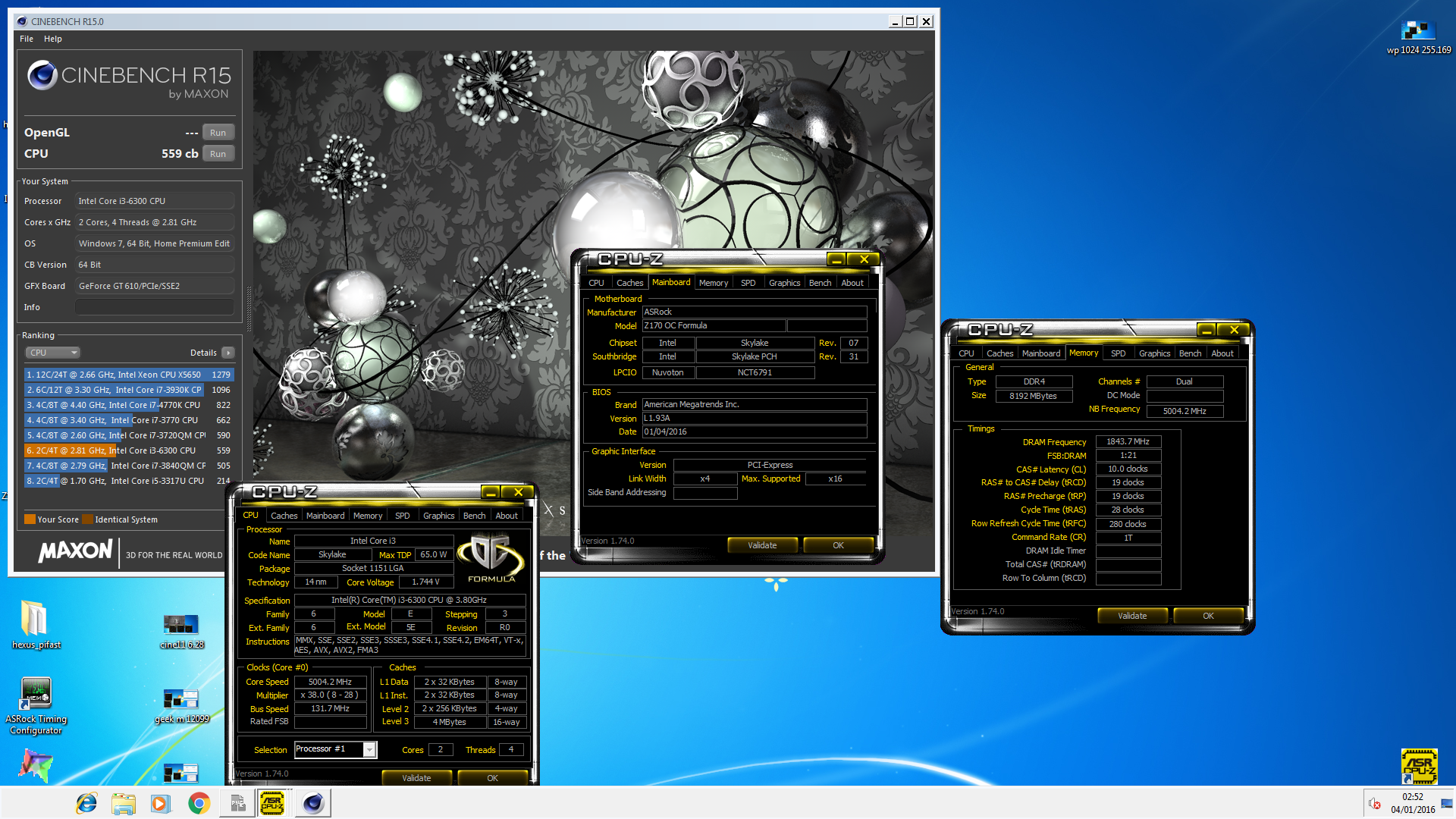Open wp 1024 255.169 desktop file
The width and height of the screenshot is (1456, 819).
tap(1418, 37)
